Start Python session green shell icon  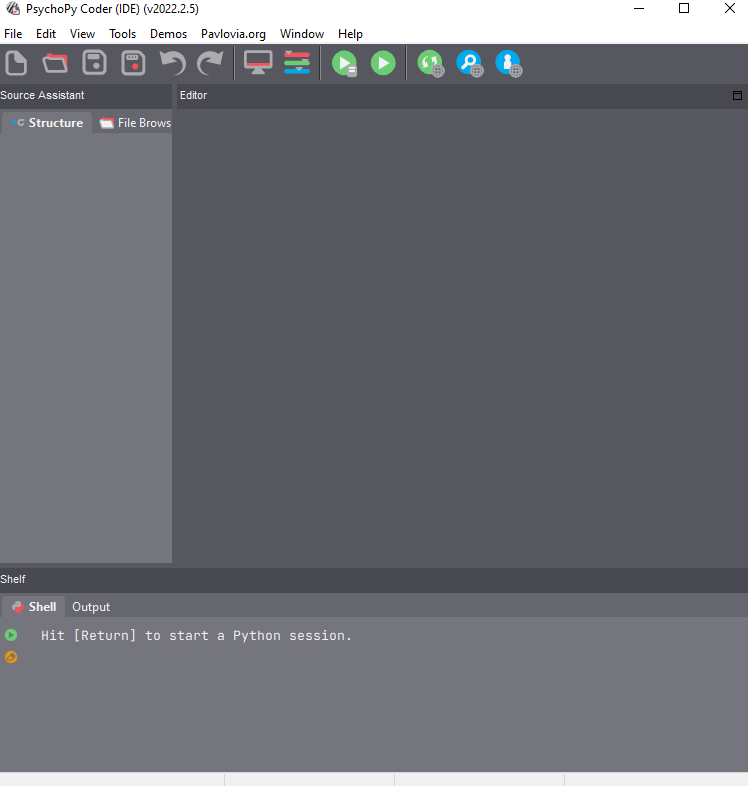pos(11,635)
